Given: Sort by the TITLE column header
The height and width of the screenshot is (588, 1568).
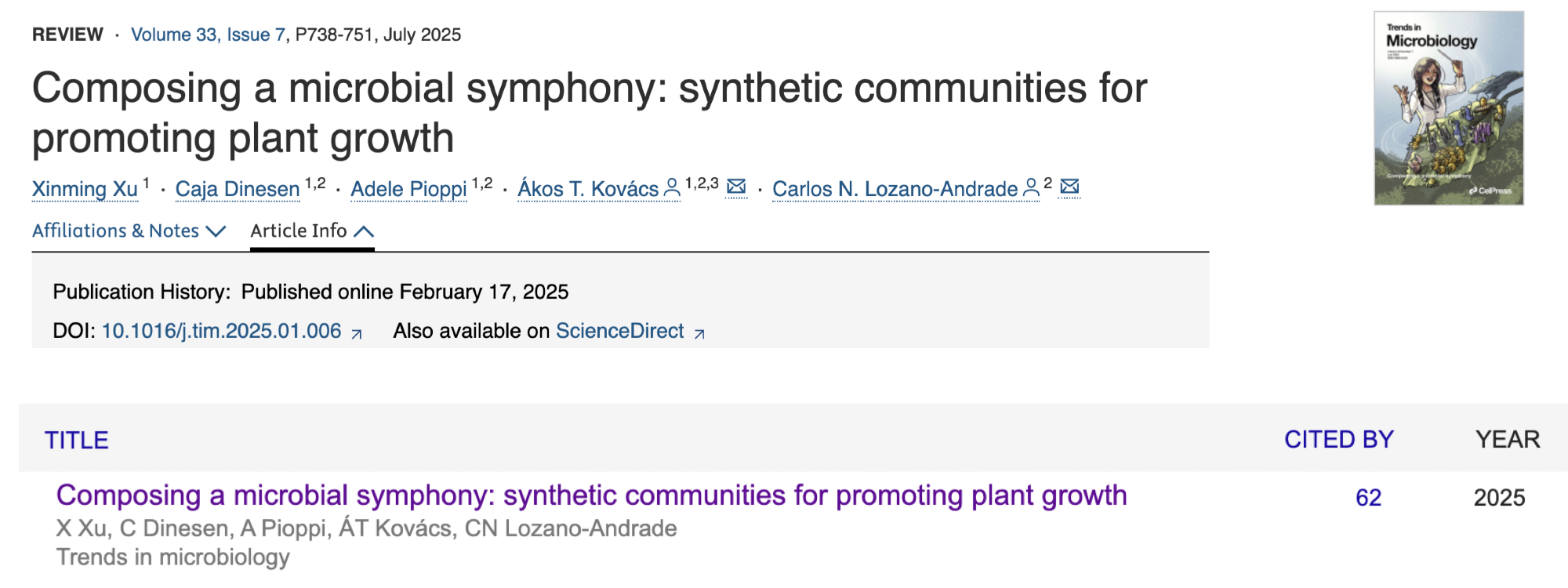Looking at the screenshot, I should 76,440.
